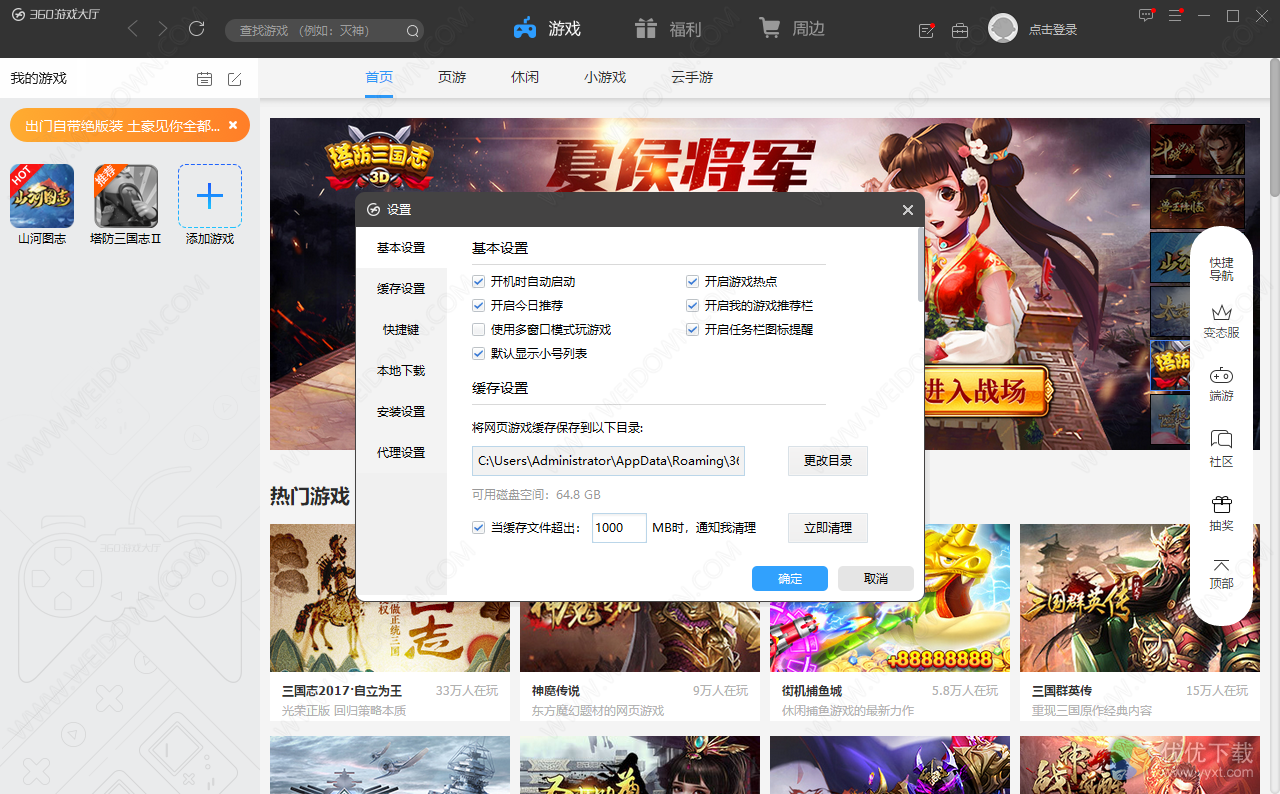Select 缓存设置 in settings sidebar

click(x=401, y=289)
